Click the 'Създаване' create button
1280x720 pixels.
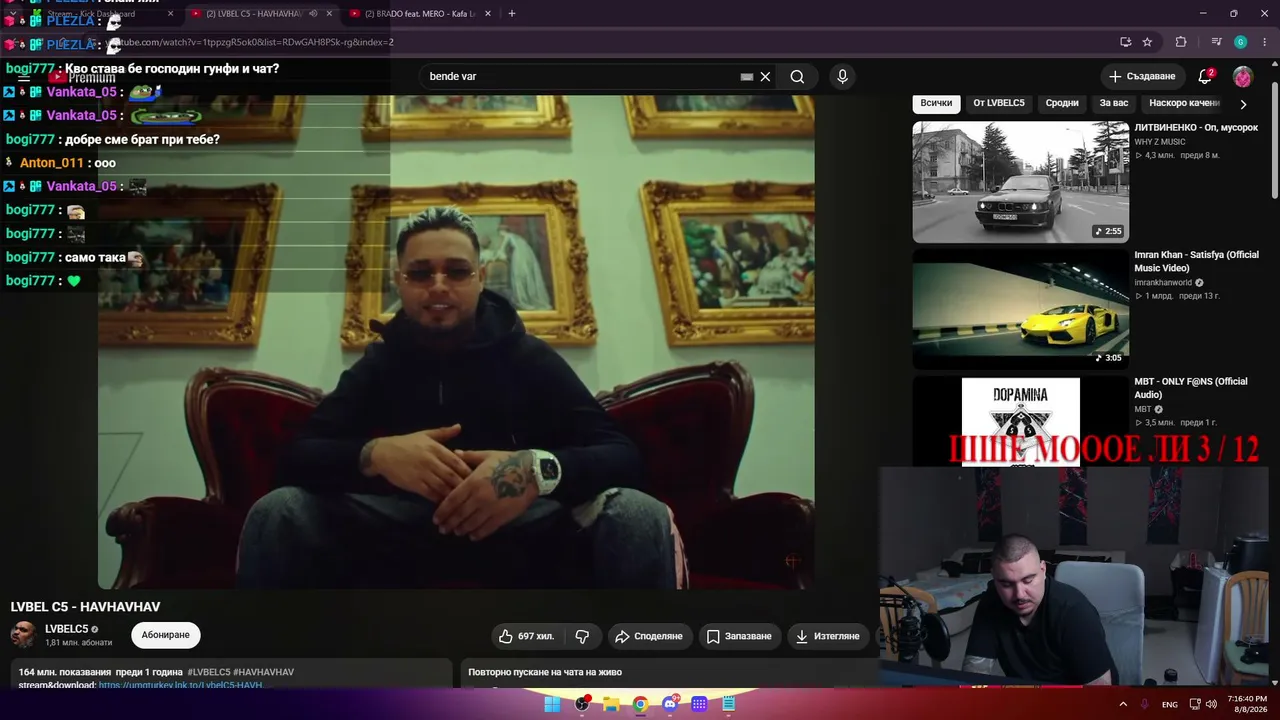click(x=1142, y=77)
